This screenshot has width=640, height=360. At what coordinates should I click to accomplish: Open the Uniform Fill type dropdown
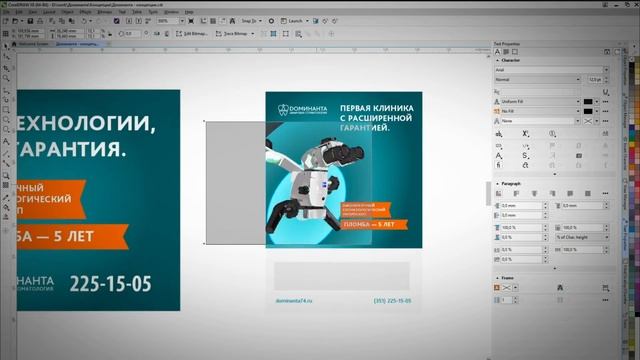coord(578,101)
